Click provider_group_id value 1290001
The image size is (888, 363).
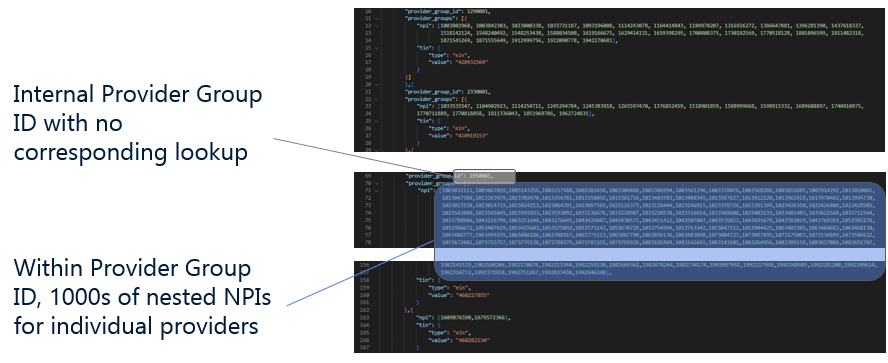477,11
